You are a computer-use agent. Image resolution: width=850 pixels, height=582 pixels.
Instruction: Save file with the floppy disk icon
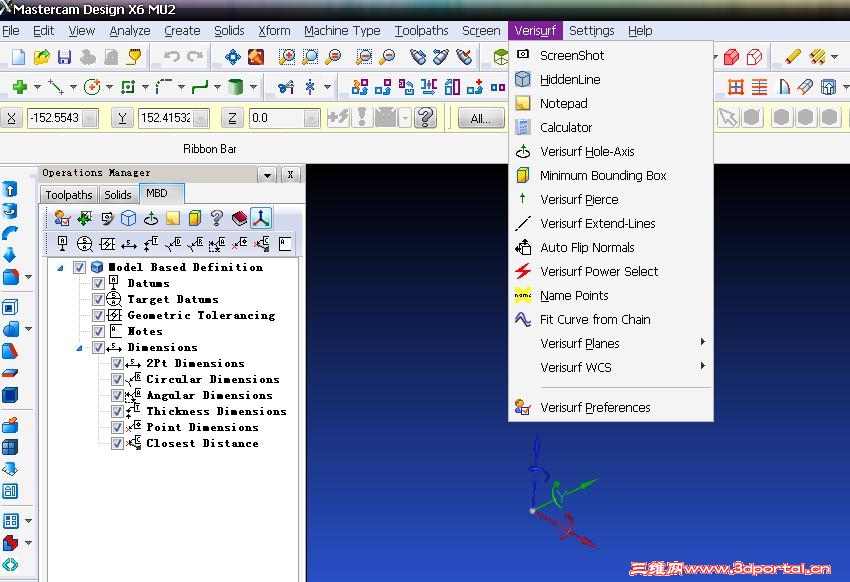pos(65,56)
